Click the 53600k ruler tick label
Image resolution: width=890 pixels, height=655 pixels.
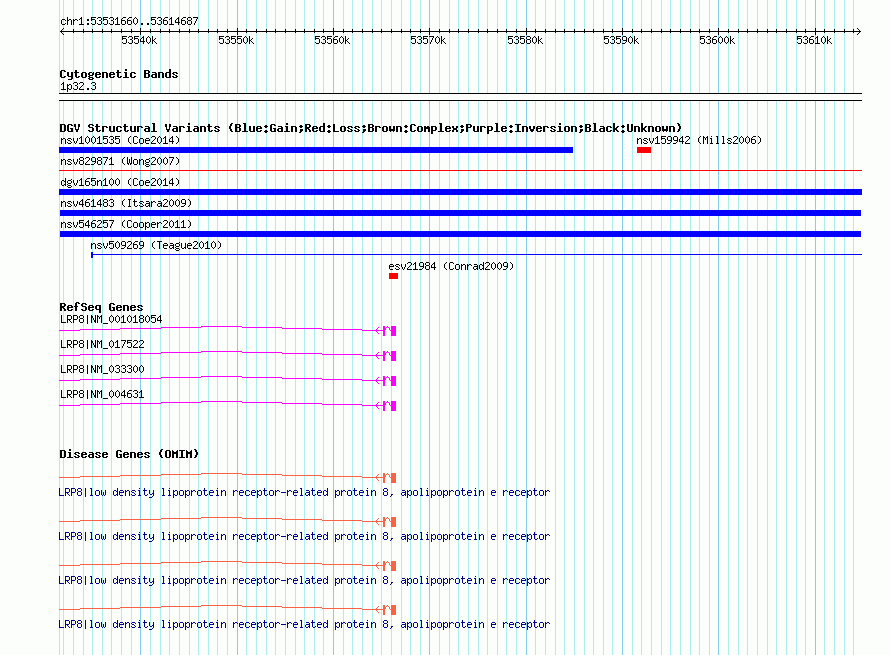pyautogui.click(x=717, y=41)
